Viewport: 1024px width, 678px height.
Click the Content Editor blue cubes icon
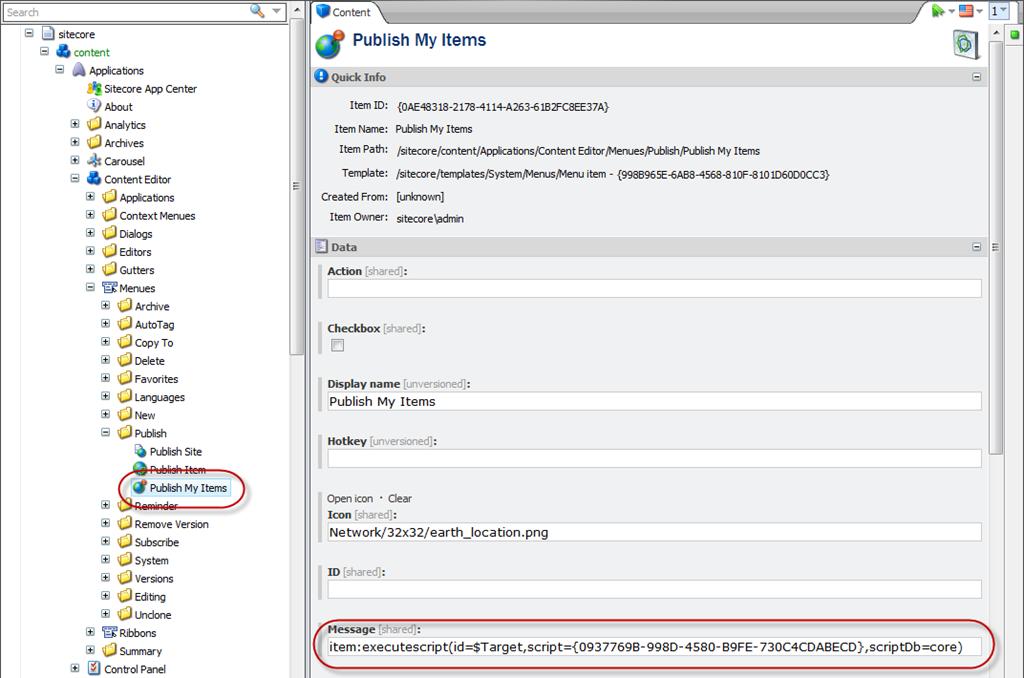point(94,179)
